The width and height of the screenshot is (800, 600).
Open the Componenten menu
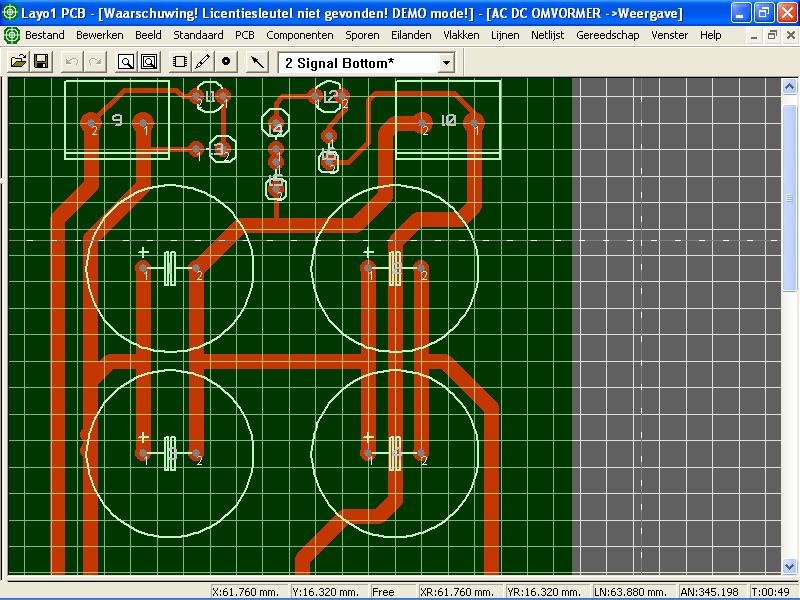point(299,35)
